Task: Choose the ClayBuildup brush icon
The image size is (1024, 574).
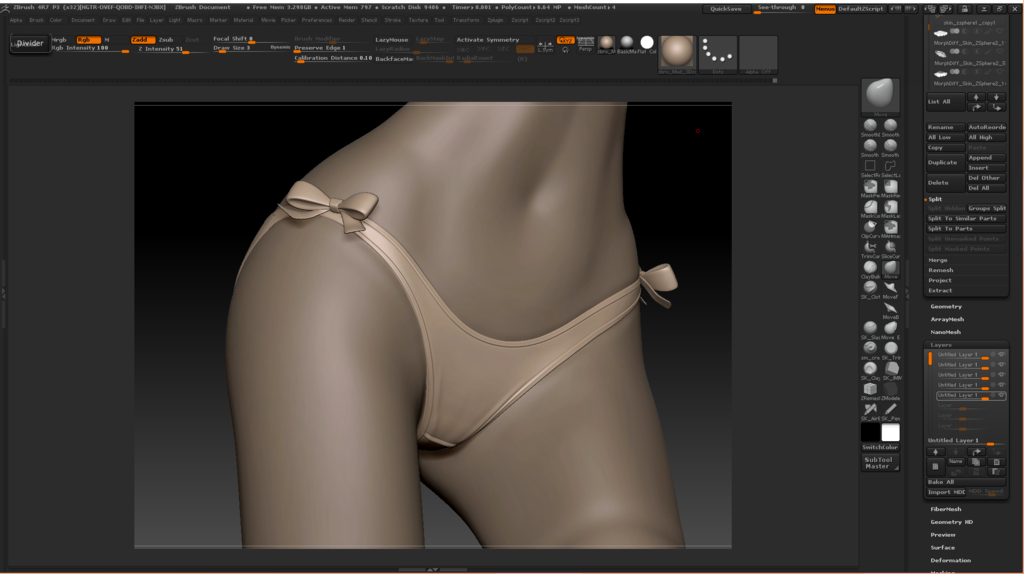Action: [x=870, y=268]
